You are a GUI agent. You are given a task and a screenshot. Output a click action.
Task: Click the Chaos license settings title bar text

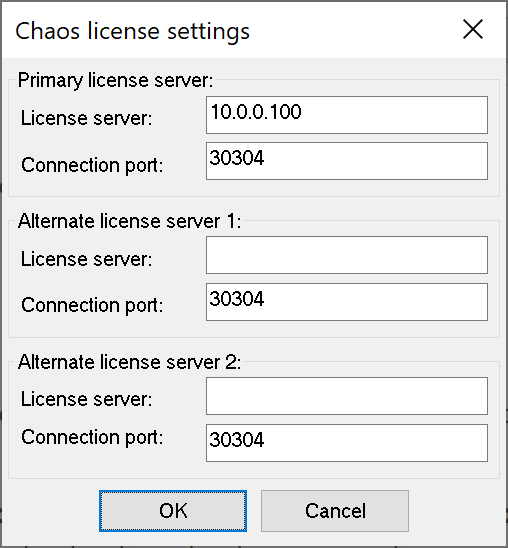(132, 31)
